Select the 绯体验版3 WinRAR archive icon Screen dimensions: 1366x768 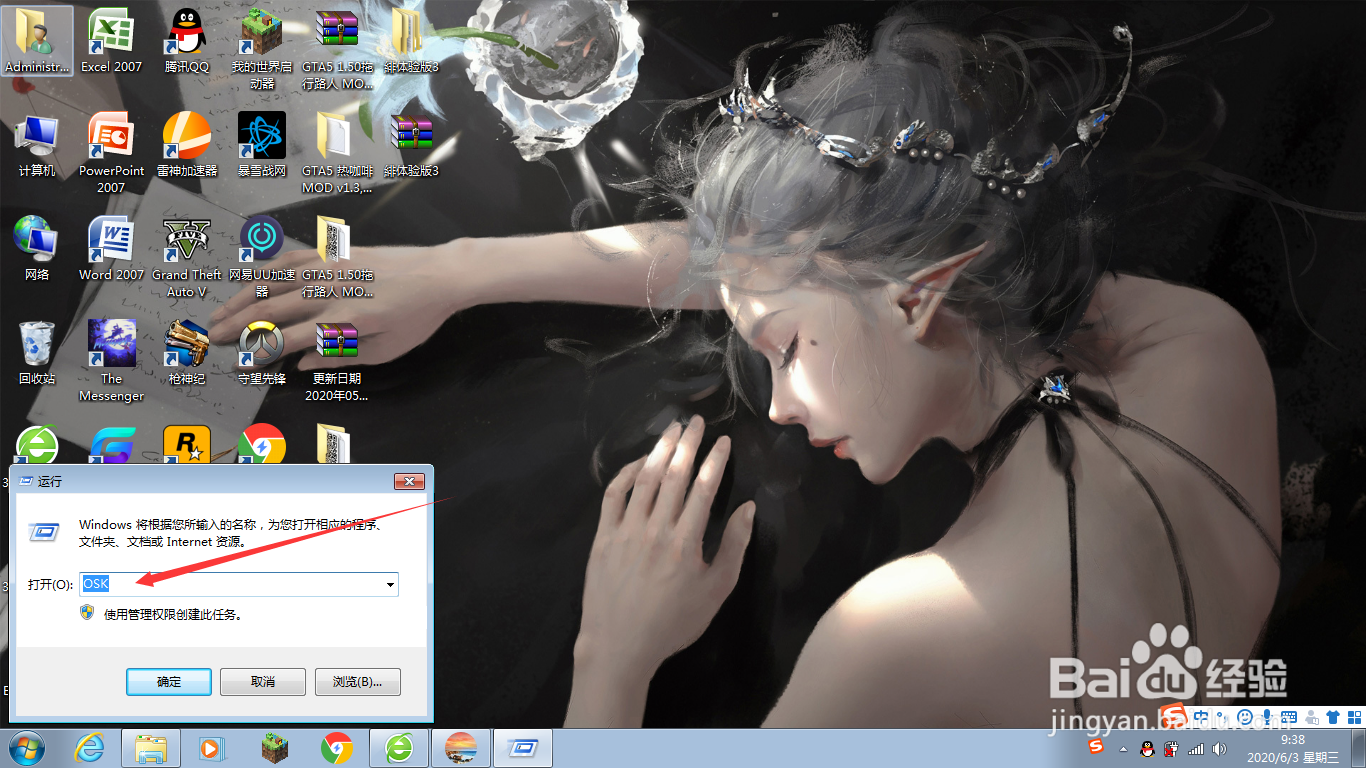[411, 146]
